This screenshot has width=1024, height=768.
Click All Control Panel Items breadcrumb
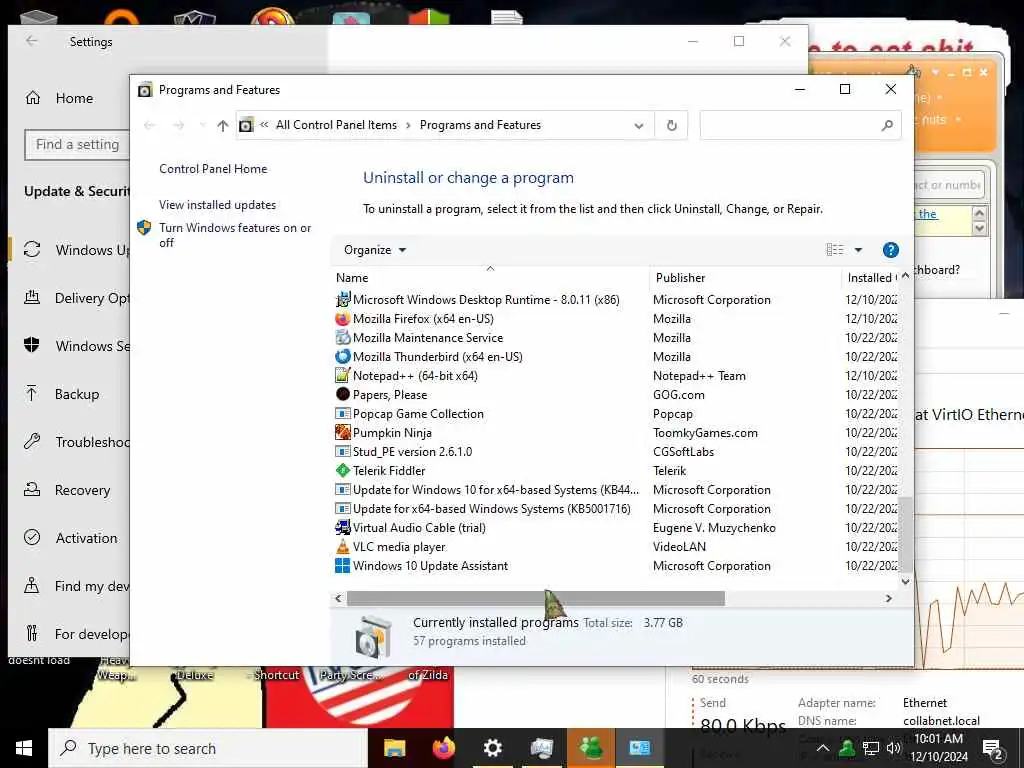336,125
